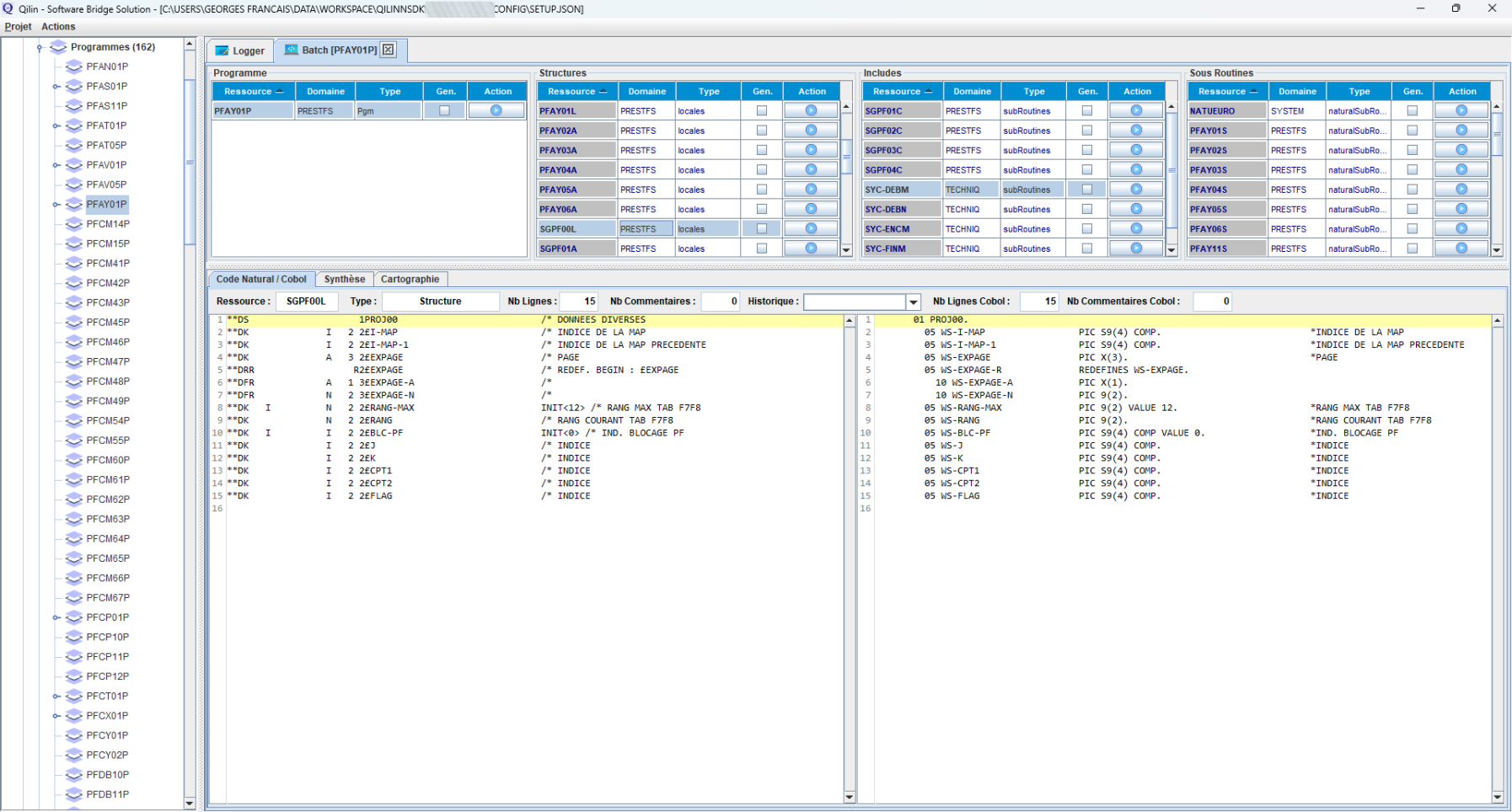
Task: Run the Action for sous routine PFAY11S
Action: [1462, 248]
